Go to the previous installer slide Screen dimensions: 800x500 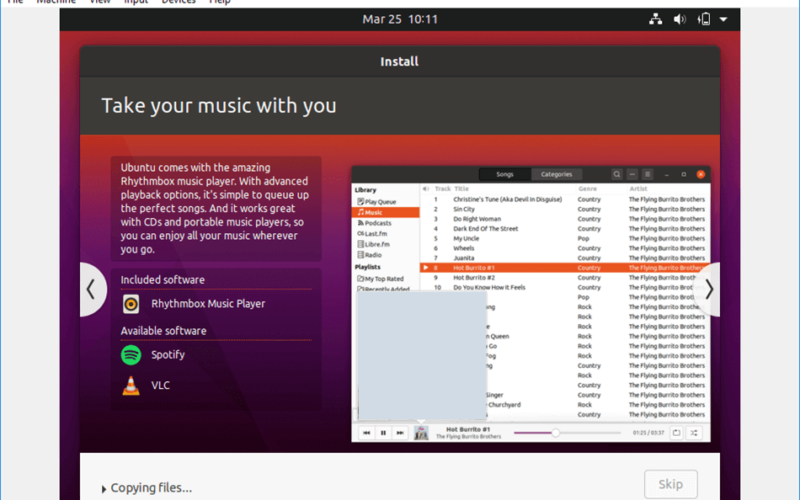[x=92, y=289]
